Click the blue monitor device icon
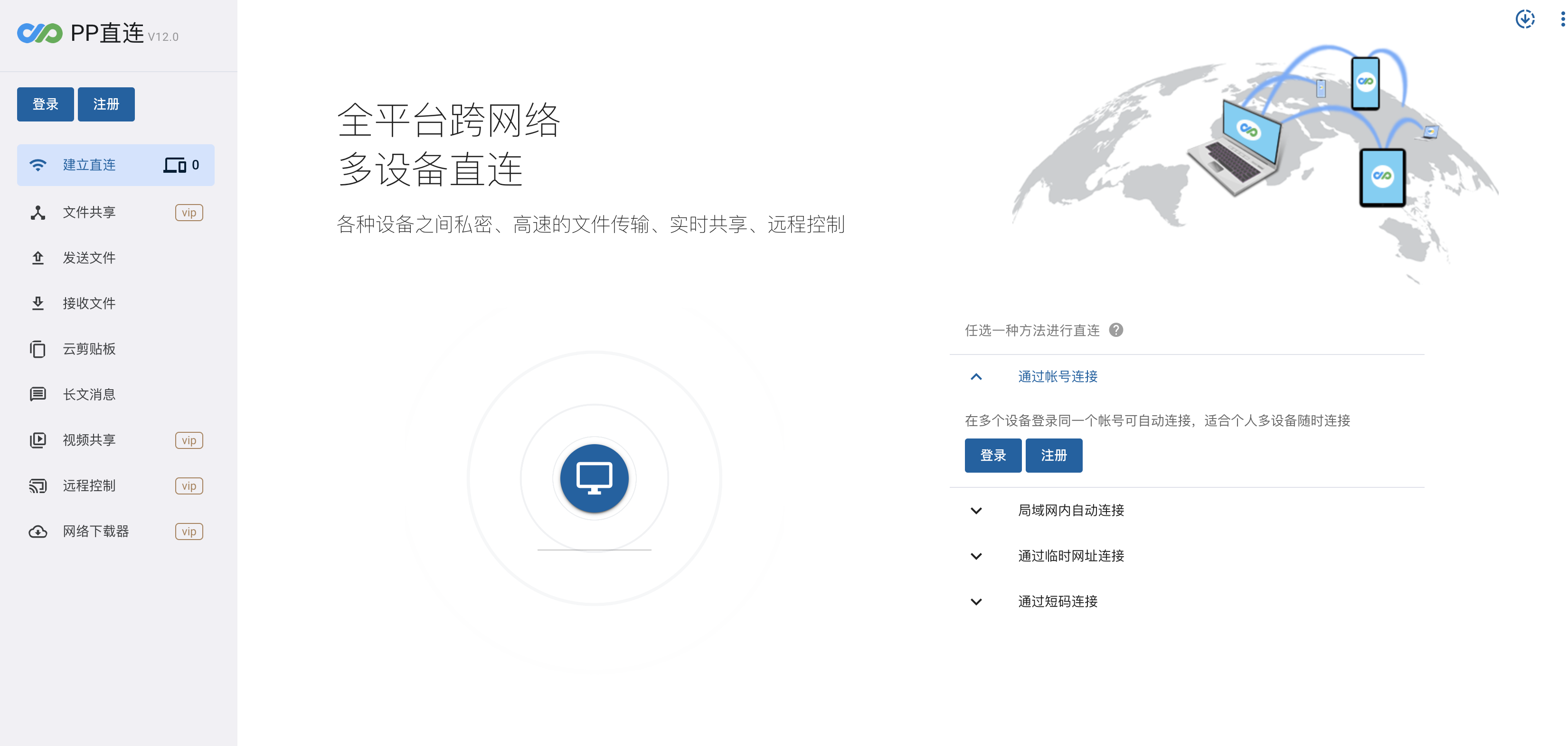 [x=594, y=478]
